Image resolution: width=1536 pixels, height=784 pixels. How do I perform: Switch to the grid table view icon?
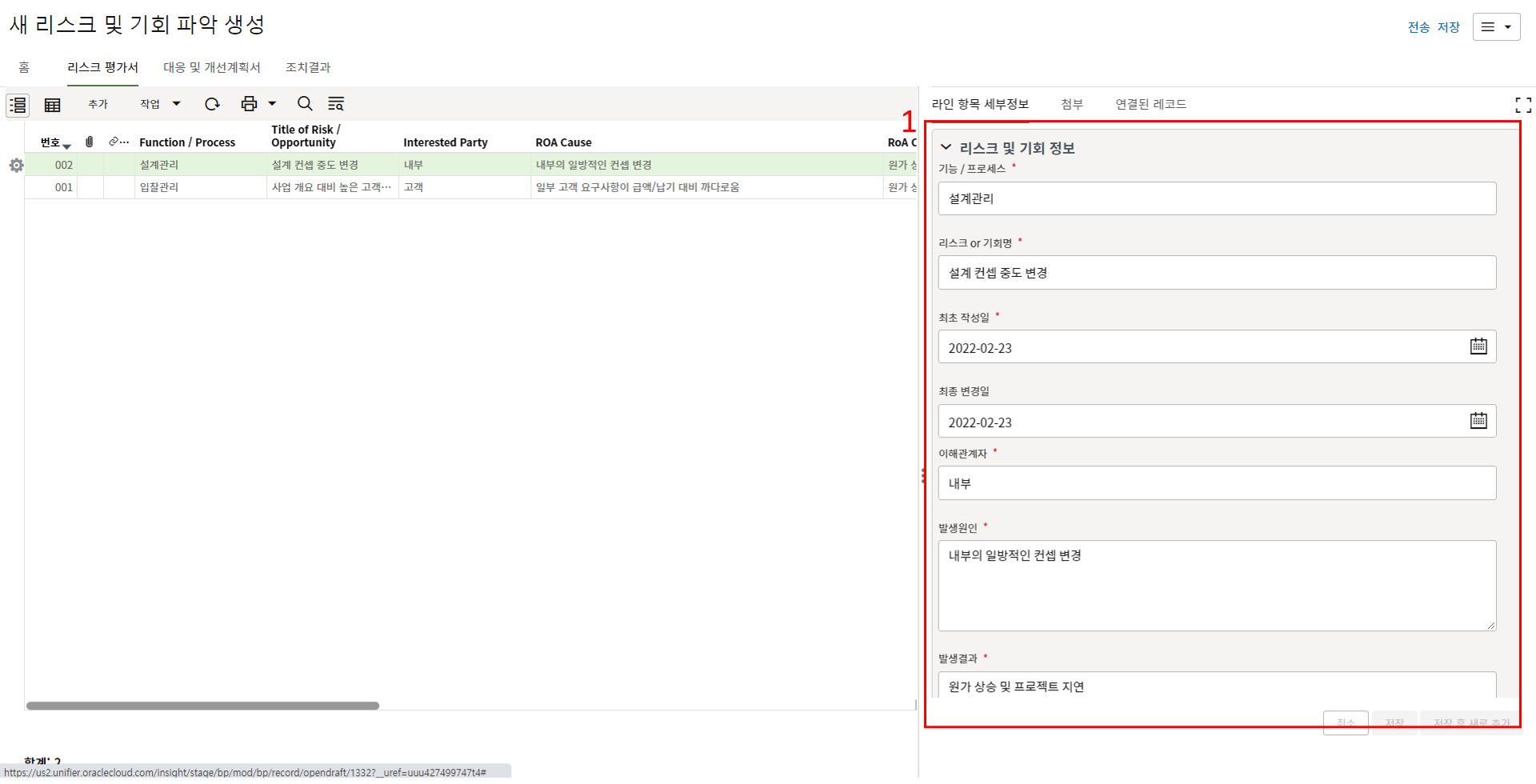pos(53,105)
